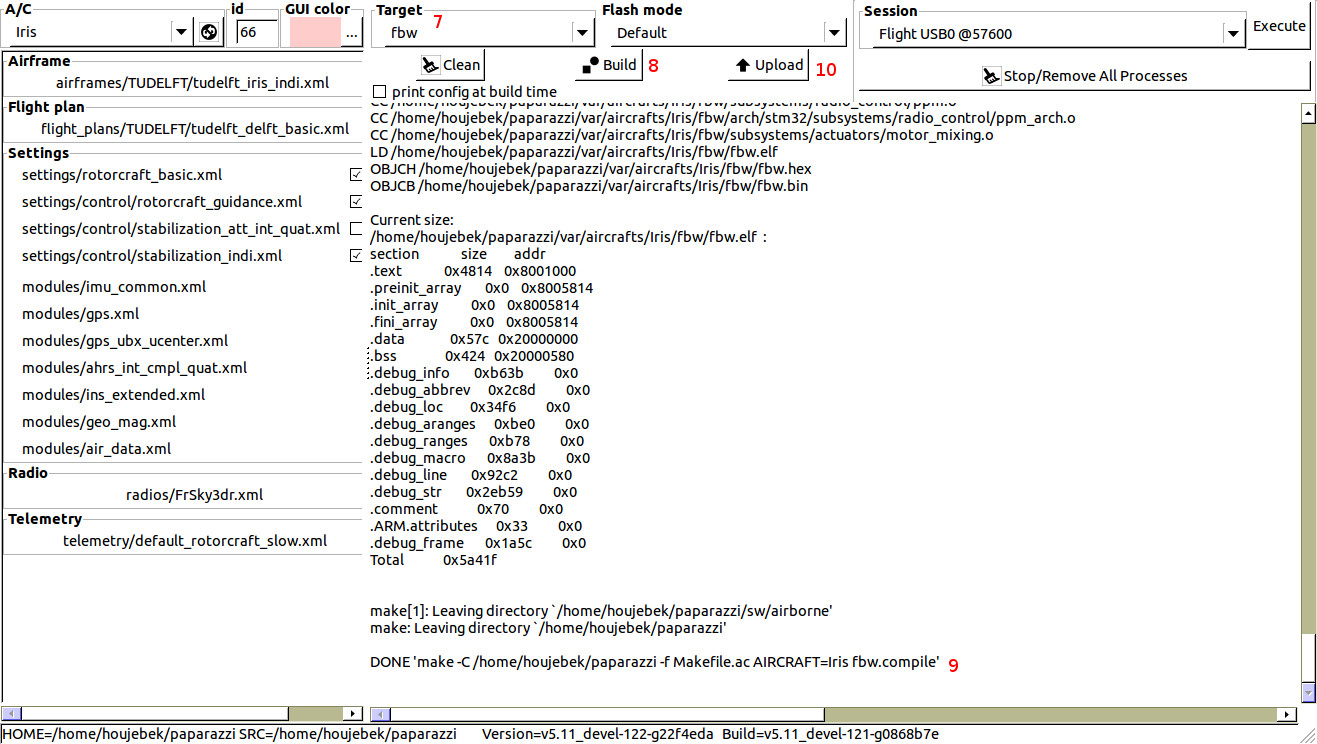Viewport: 1317px width, 744px height.
Task: Clean the build for the fbw target
Action: [x=451, y=65]
